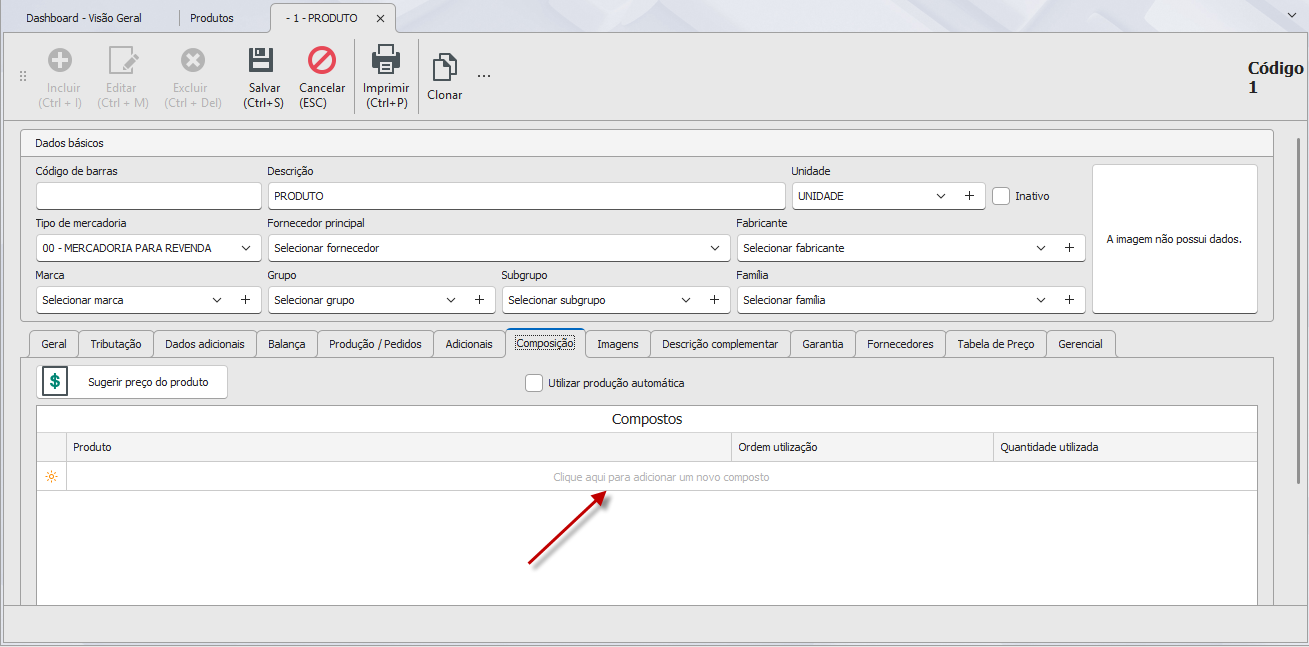
Task: Open the Marca dropdown
Action: pos(218,300)
